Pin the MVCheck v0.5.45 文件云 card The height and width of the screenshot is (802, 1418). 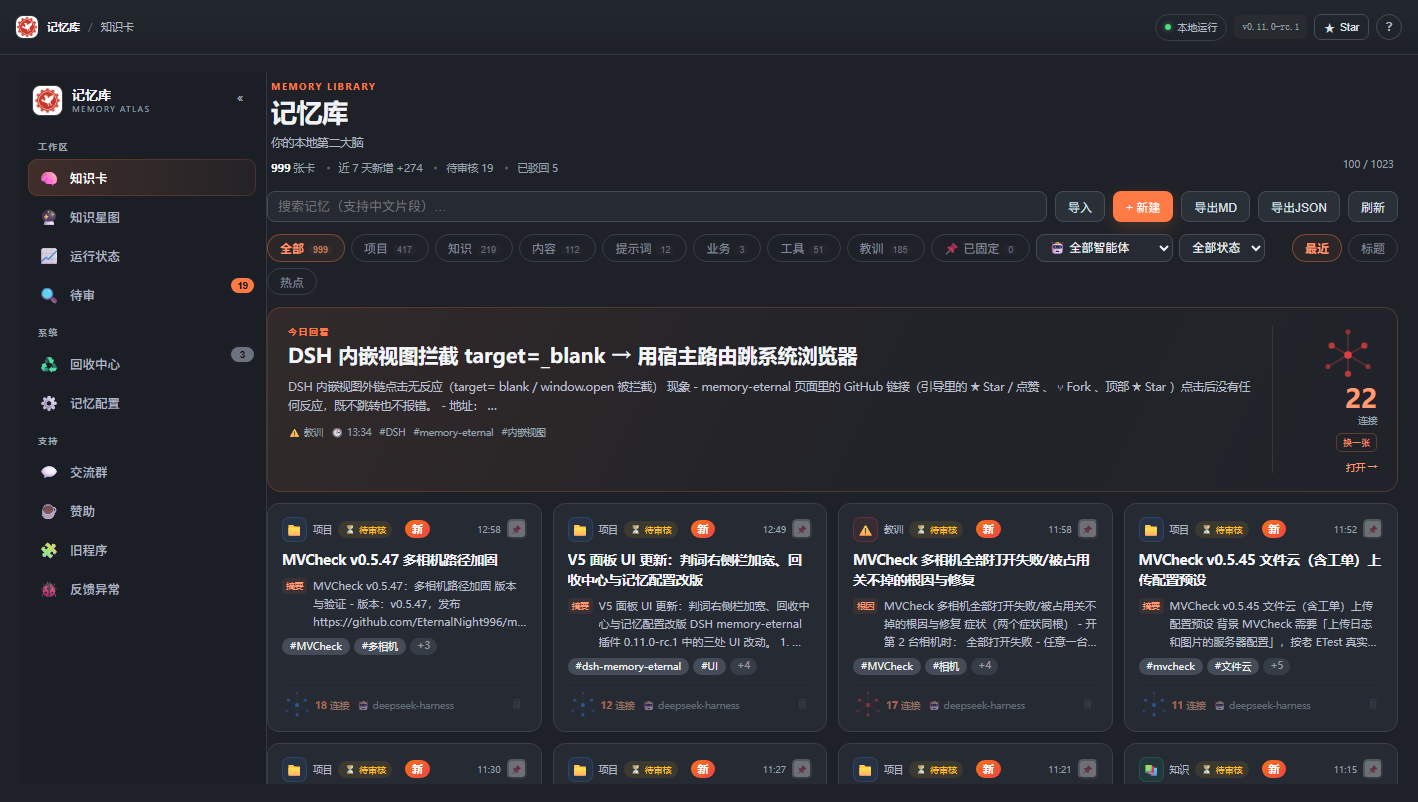tap(1373, 529)
